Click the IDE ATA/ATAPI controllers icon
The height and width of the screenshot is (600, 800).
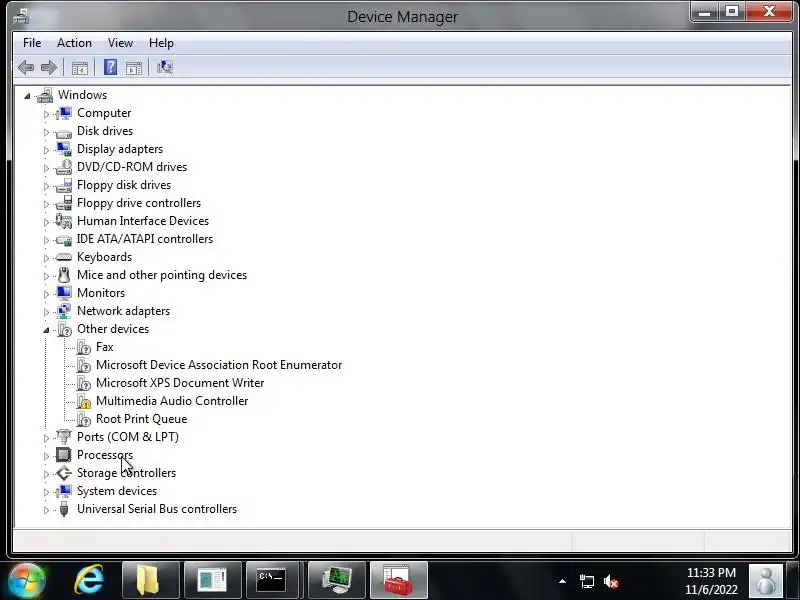[64, 239]
